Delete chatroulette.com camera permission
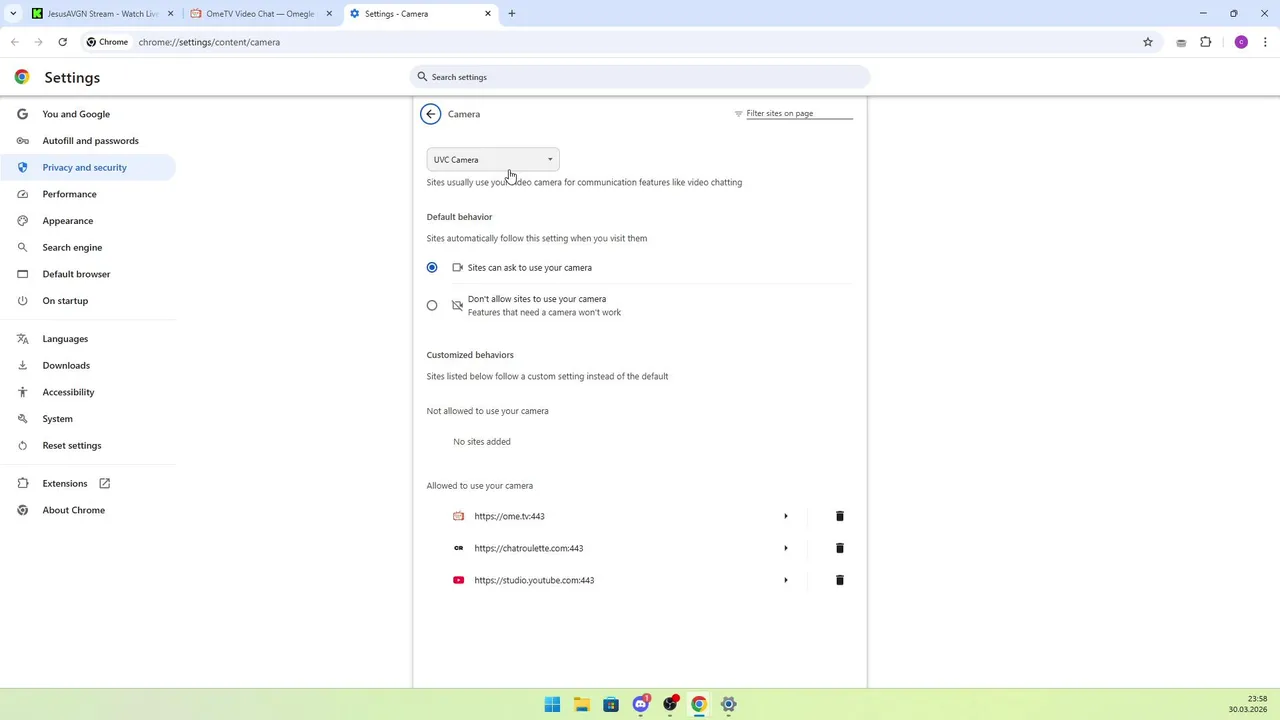The image size is (1280, 720). 840,548
